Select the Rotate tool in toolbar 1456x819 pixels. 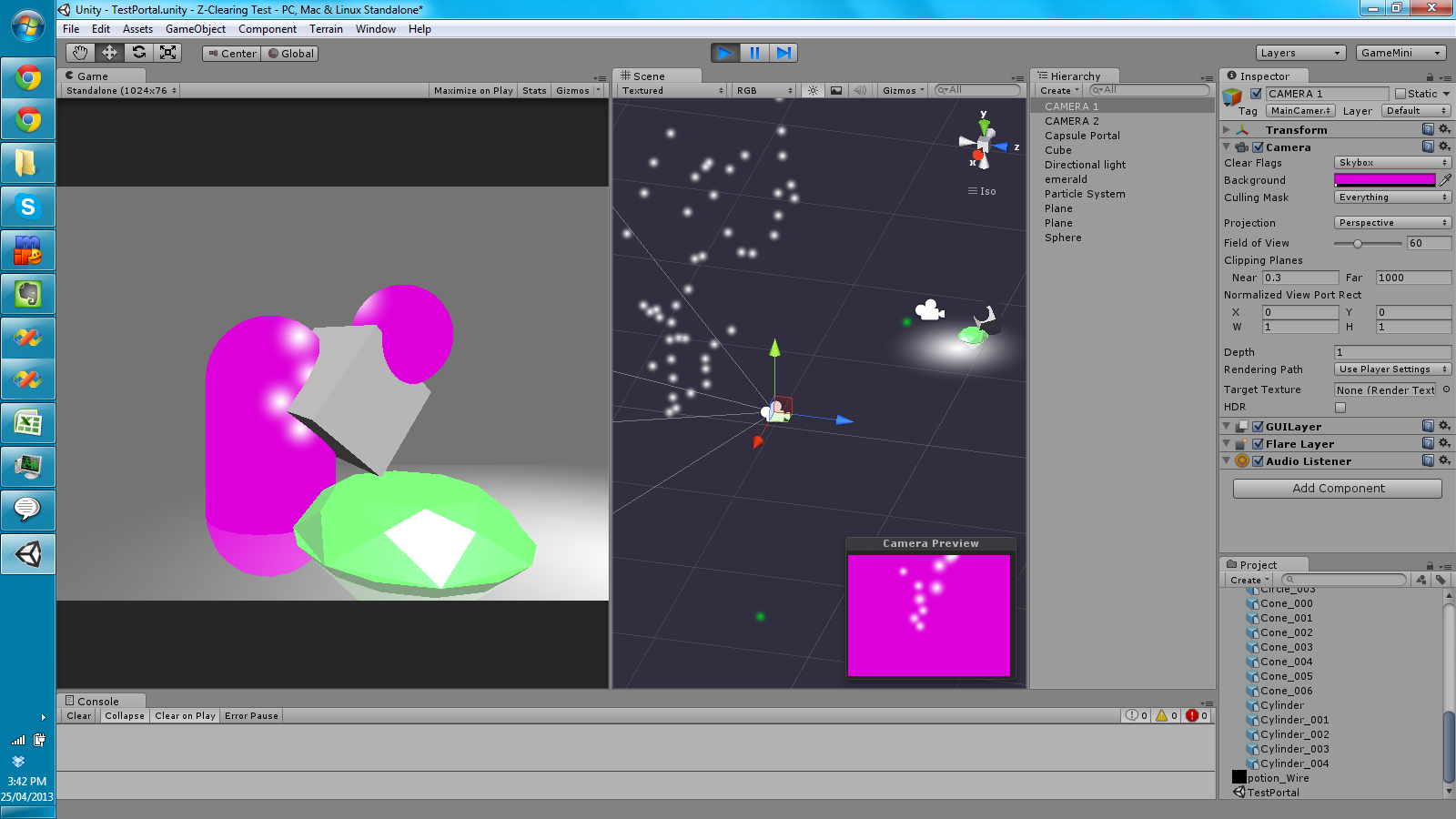[138, 53]
